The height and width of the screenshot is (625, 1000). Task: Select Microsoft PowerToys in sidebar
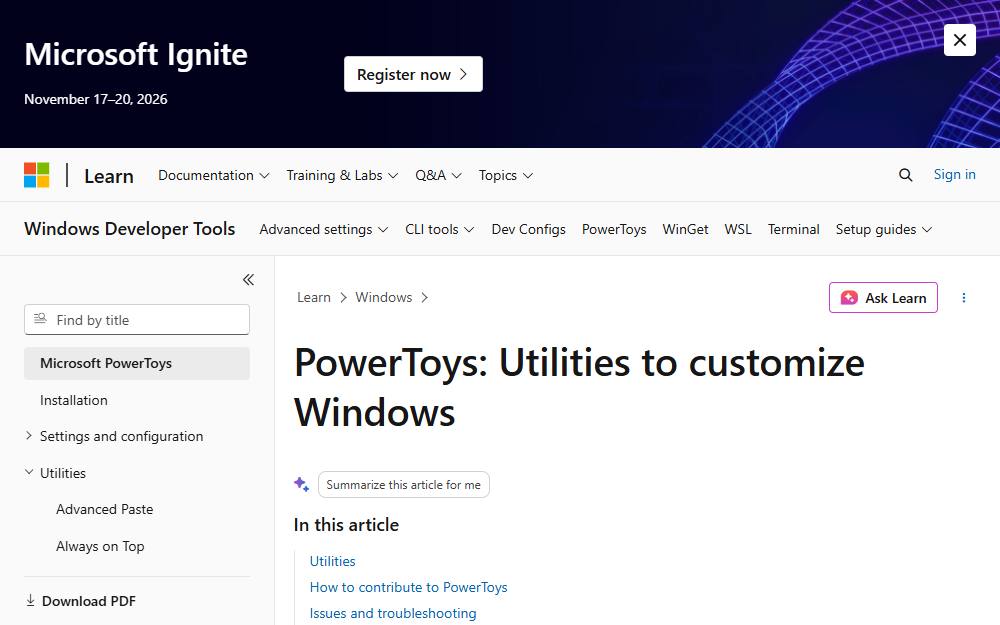coord(136,364)
